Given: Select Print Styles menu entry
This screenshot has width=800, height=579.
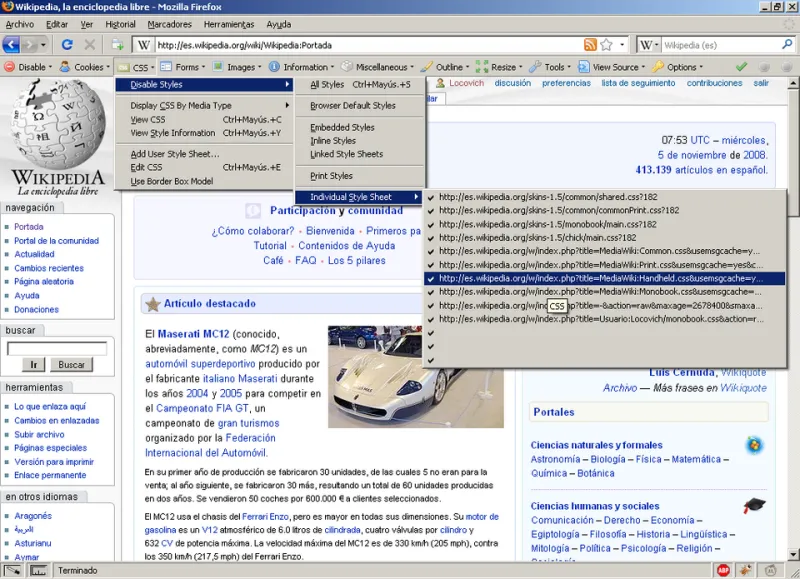Looking at the screenshot, I should (360, 176).
